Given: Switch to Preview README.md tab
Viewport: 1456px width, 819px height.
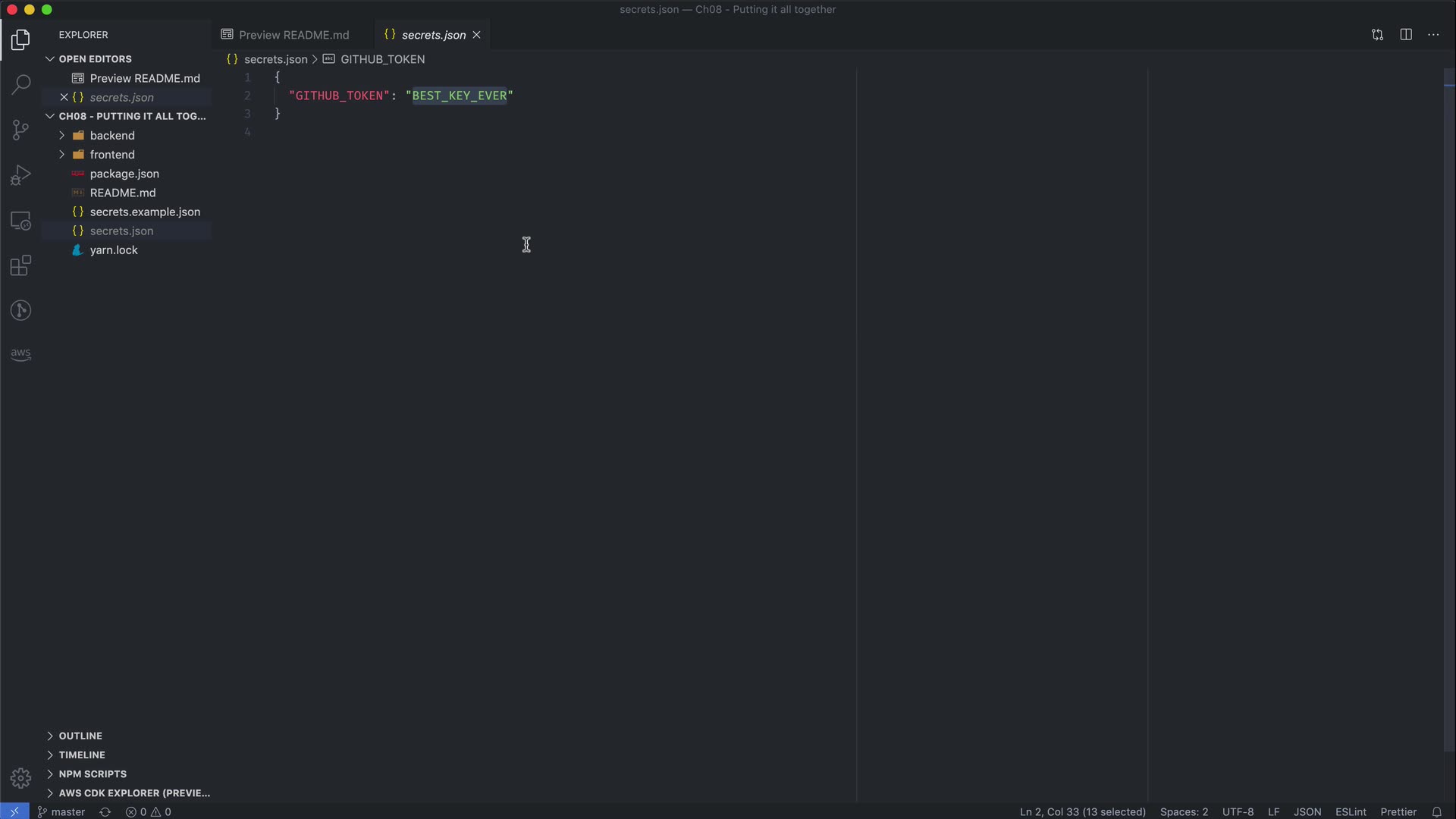Looking at the screenshot, I should [x=293, y=35].
